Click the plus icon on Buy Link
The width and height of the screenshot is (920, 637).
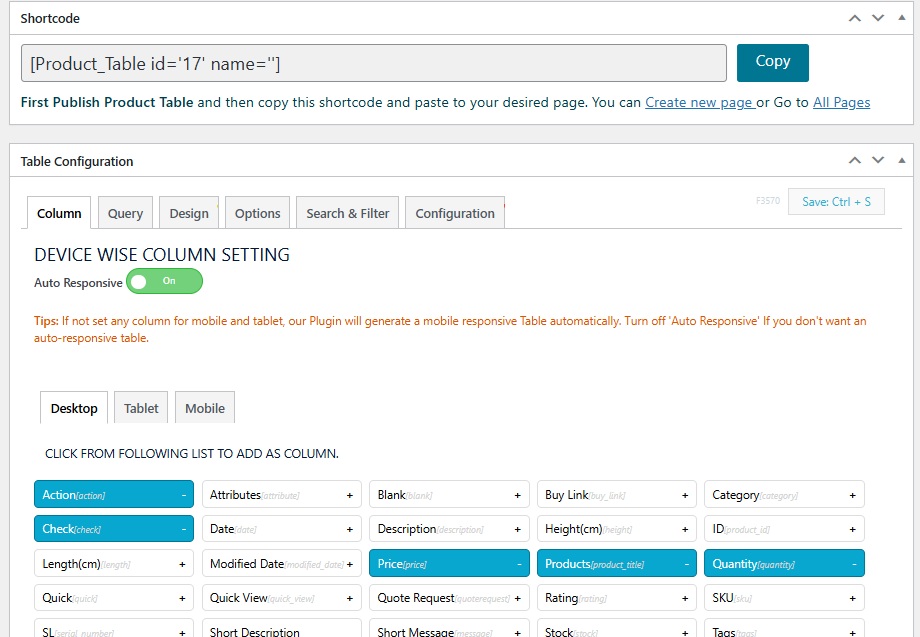tap(685, 495)
